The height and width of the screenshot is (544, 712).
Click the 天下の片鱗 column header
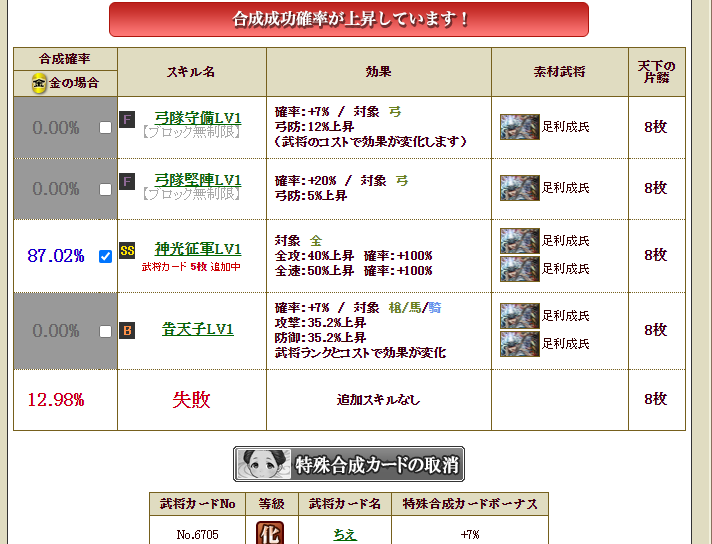tap(656, 72)
